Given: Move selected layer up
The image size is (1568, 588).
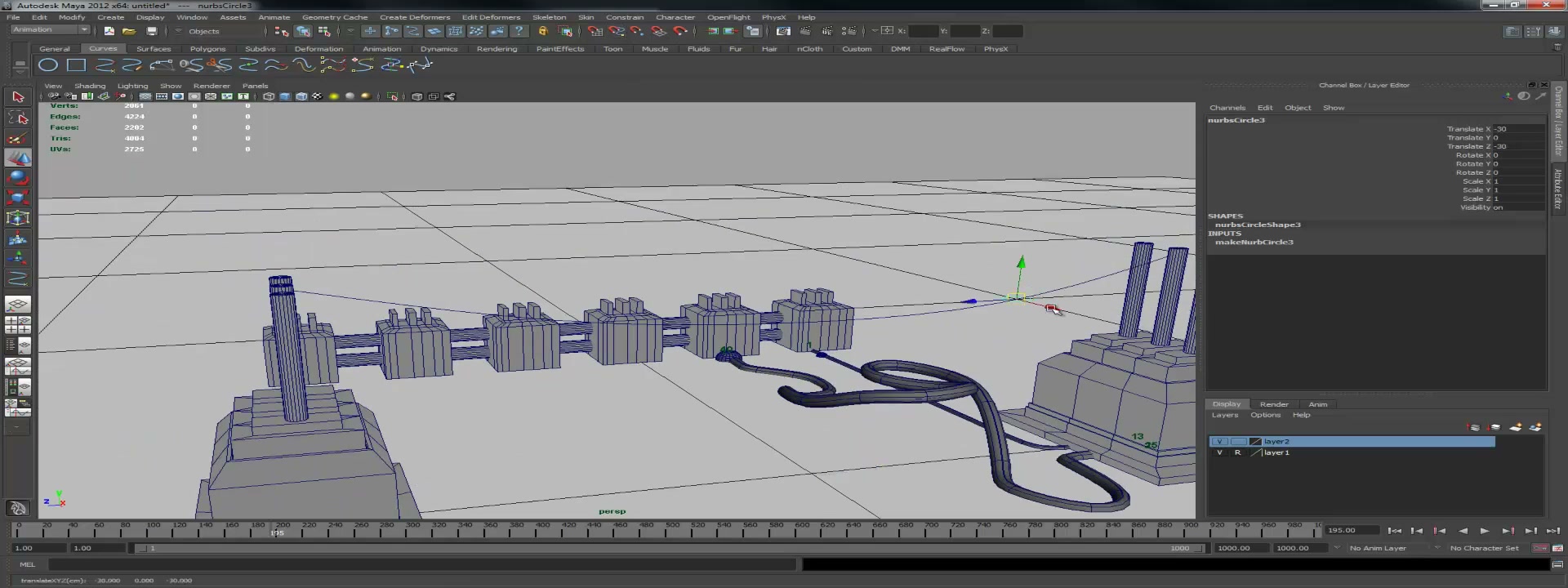Looking at the screenshot, I should 1474,427.
